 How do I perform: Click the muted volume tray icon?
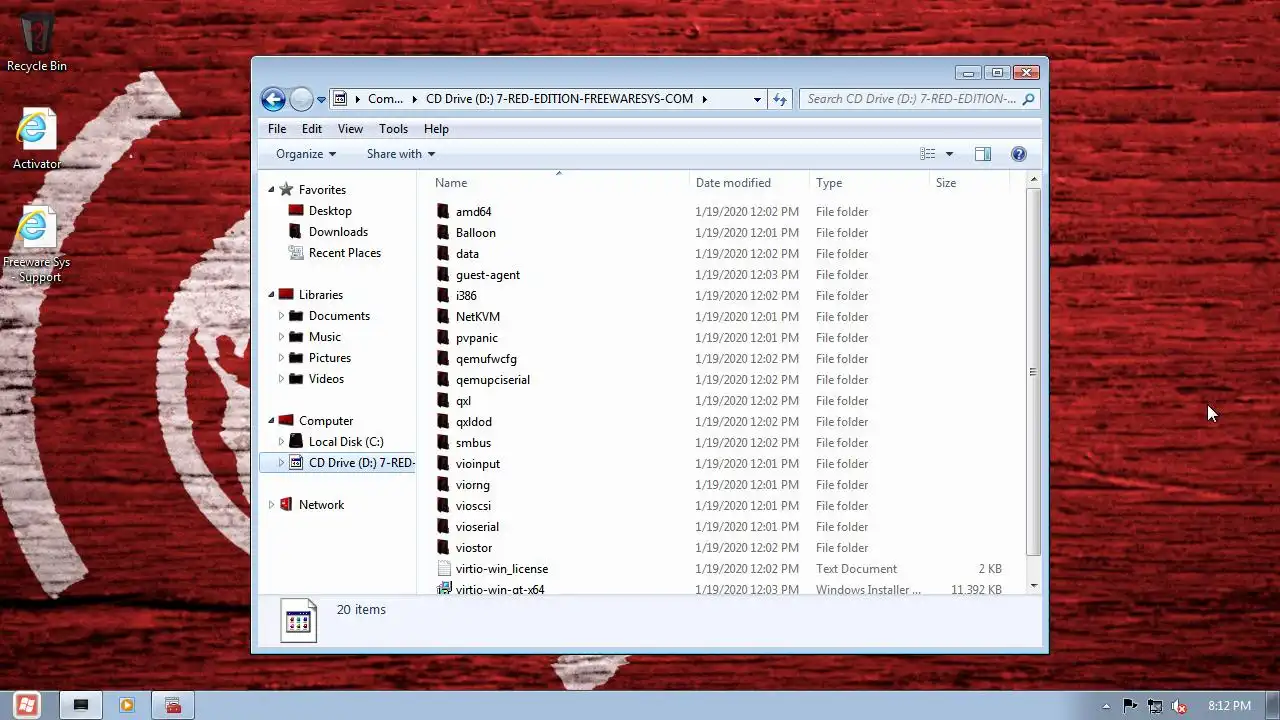point(1179,706)
